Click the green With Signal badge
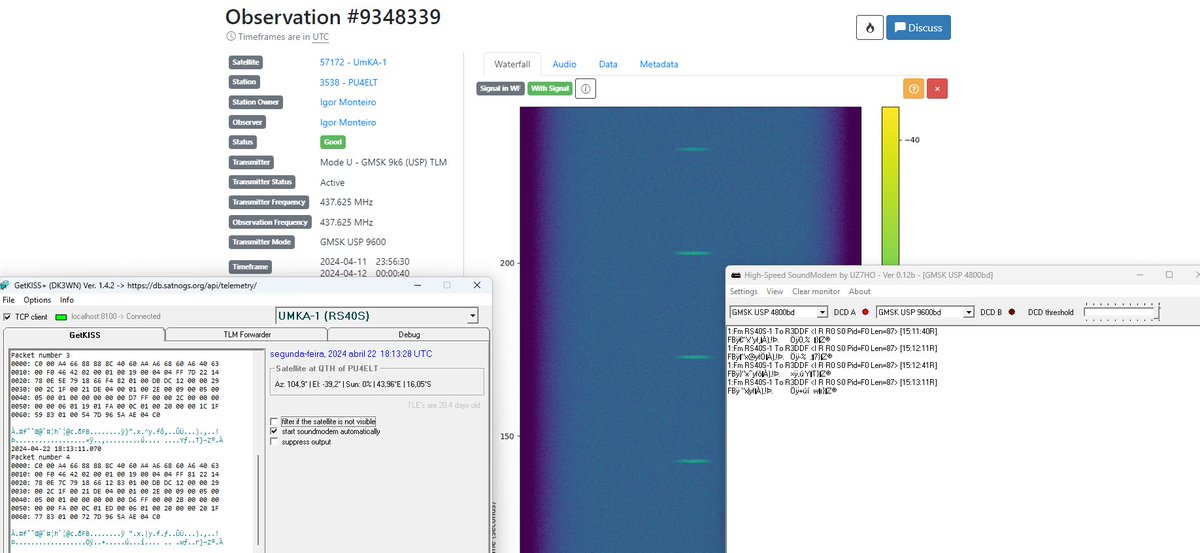 click(550, 89)
